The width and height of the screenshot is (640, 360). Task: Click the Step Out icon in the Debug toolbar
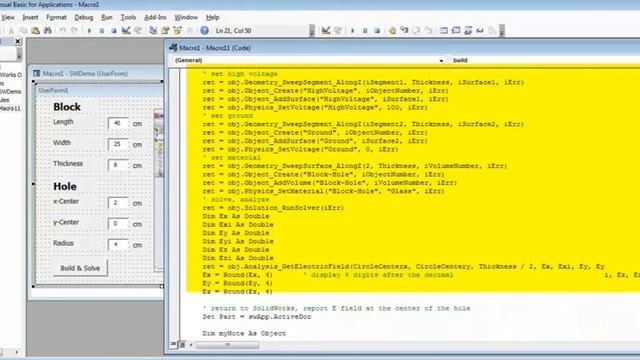click(x=428, y=31)
